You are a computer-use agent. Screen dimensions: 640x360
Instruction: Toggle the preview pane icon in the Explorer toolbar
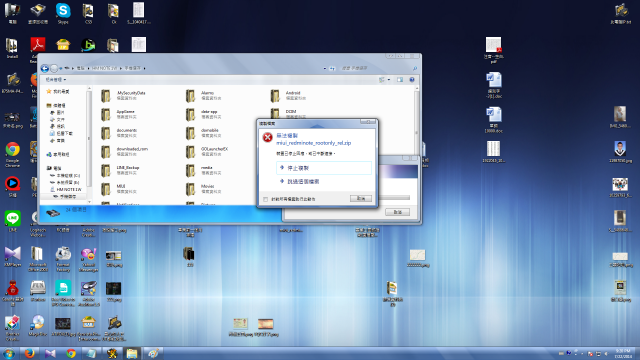[400, 80]
